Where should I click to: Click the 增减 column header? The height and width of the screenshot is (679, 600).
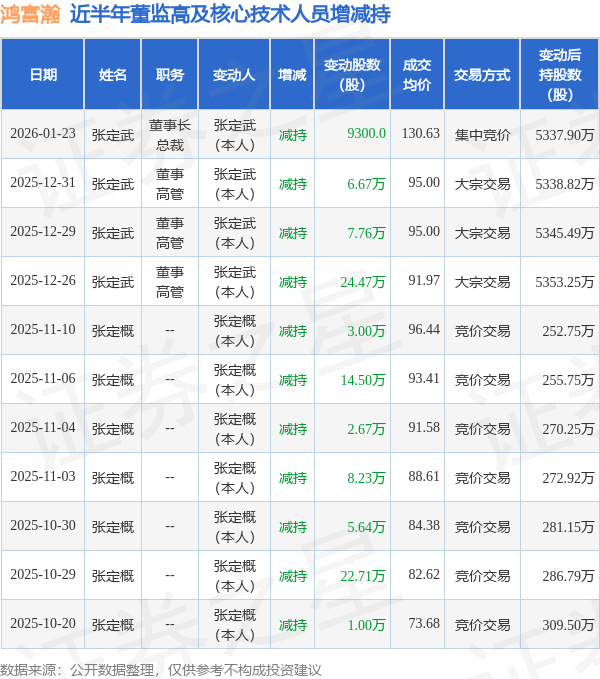pos(292,74)
